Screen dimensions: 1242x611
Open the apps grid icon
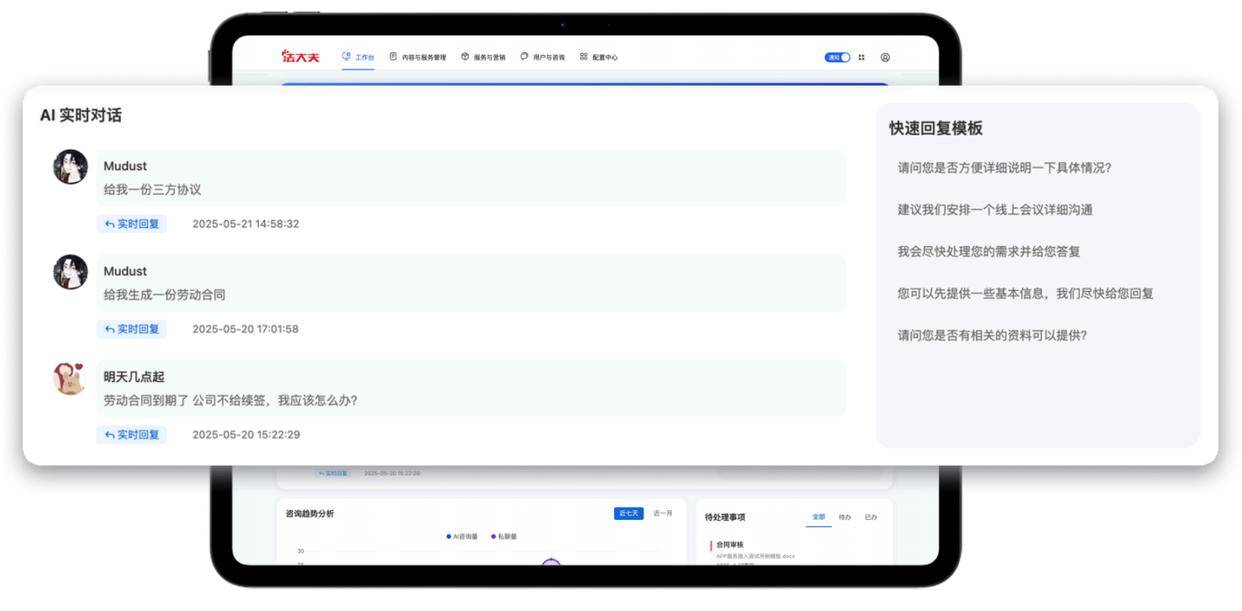pos(862,57)
